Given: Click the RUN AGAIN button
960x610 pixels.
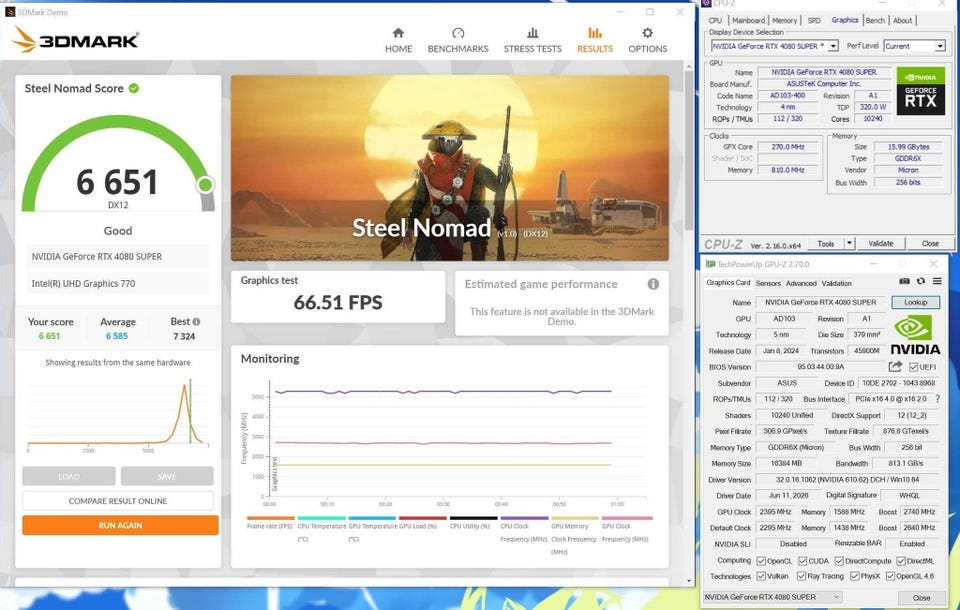Looking at the screenshot, I should [x=120, y=525].
